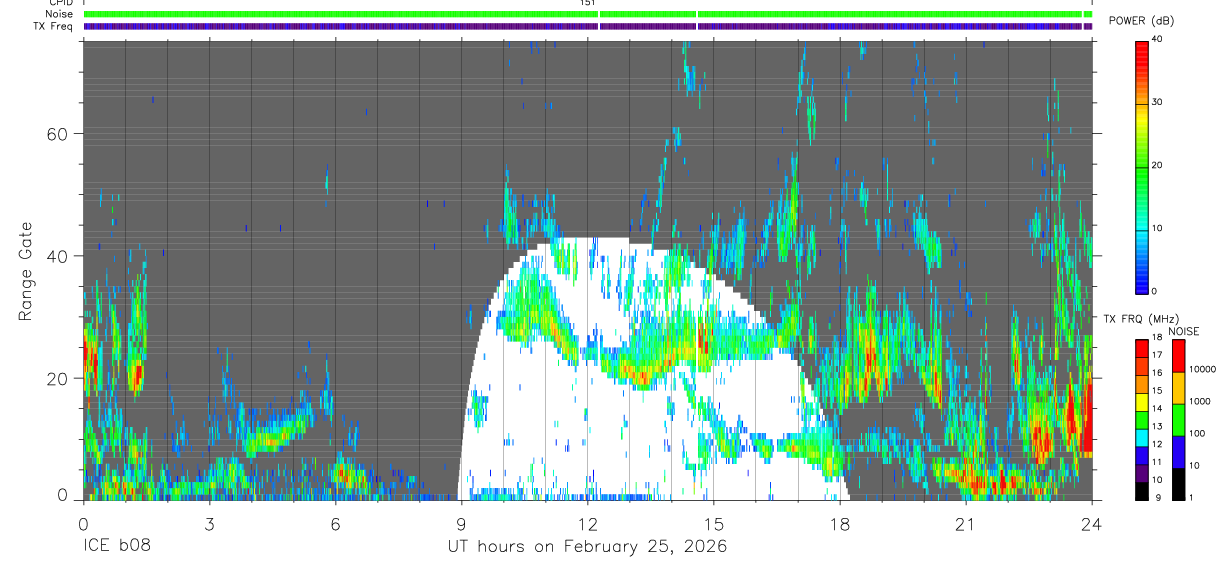Click the 20 tick on the Range Gate axis
The image size is (1228, 567).
pyautogui.click(x=58, y=379)
